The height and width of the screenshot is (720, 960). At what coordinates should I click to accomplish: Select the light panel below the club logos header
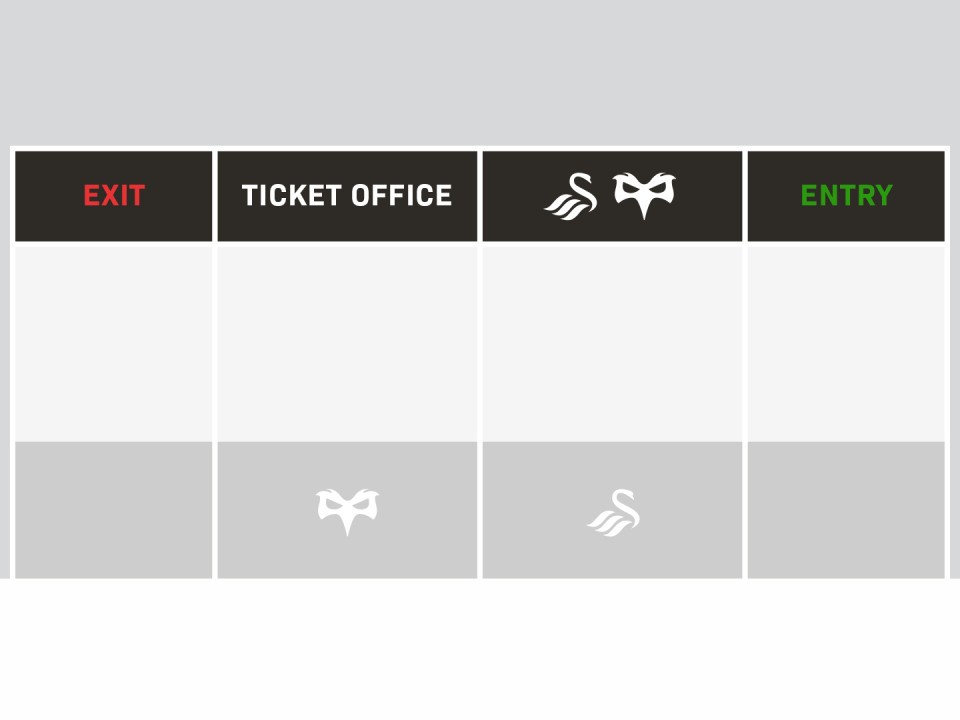click(613, 340)
